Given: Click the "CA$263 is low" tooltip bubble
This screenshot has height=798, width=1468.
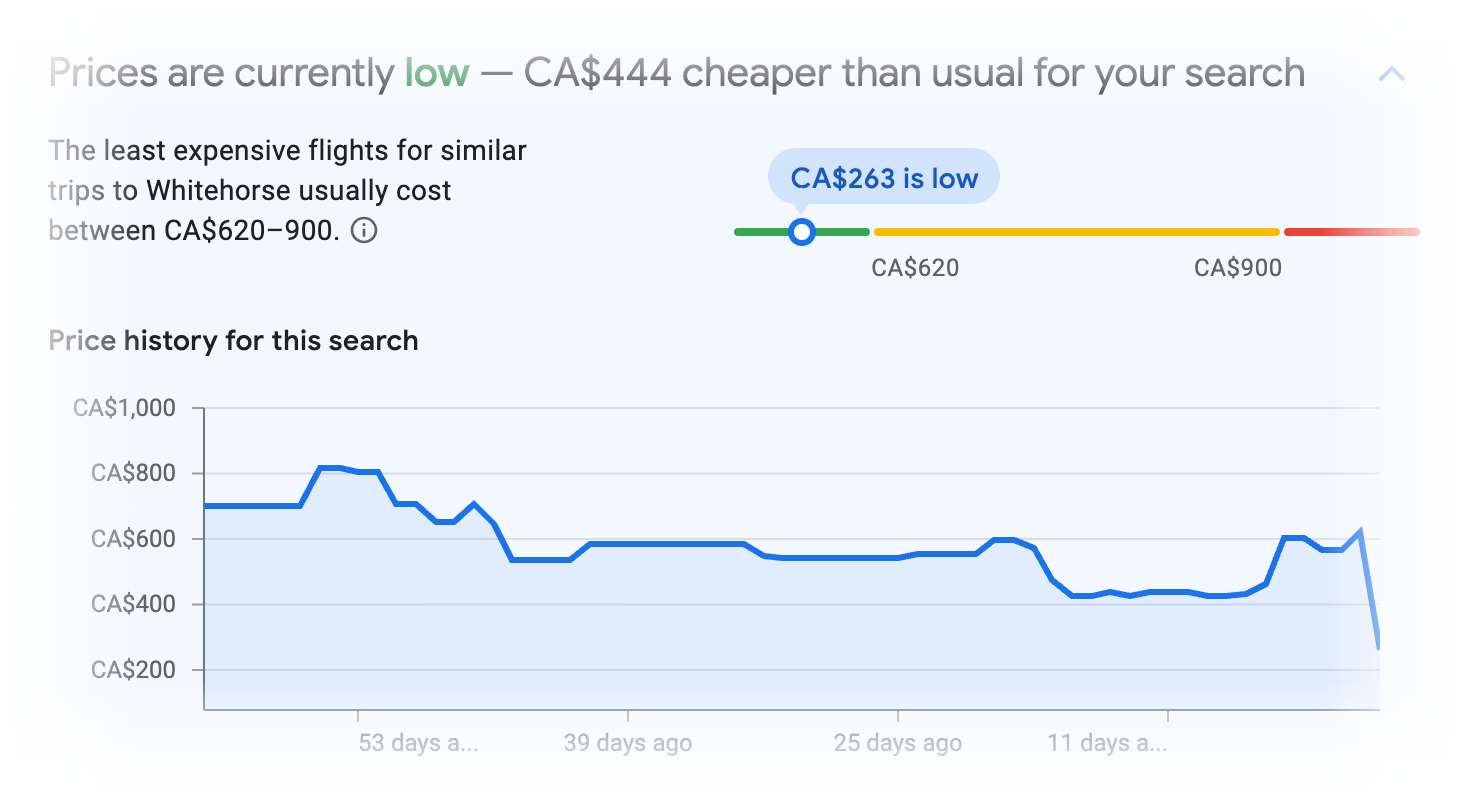Looking at the screenshot, I should [x=883, y=177].
